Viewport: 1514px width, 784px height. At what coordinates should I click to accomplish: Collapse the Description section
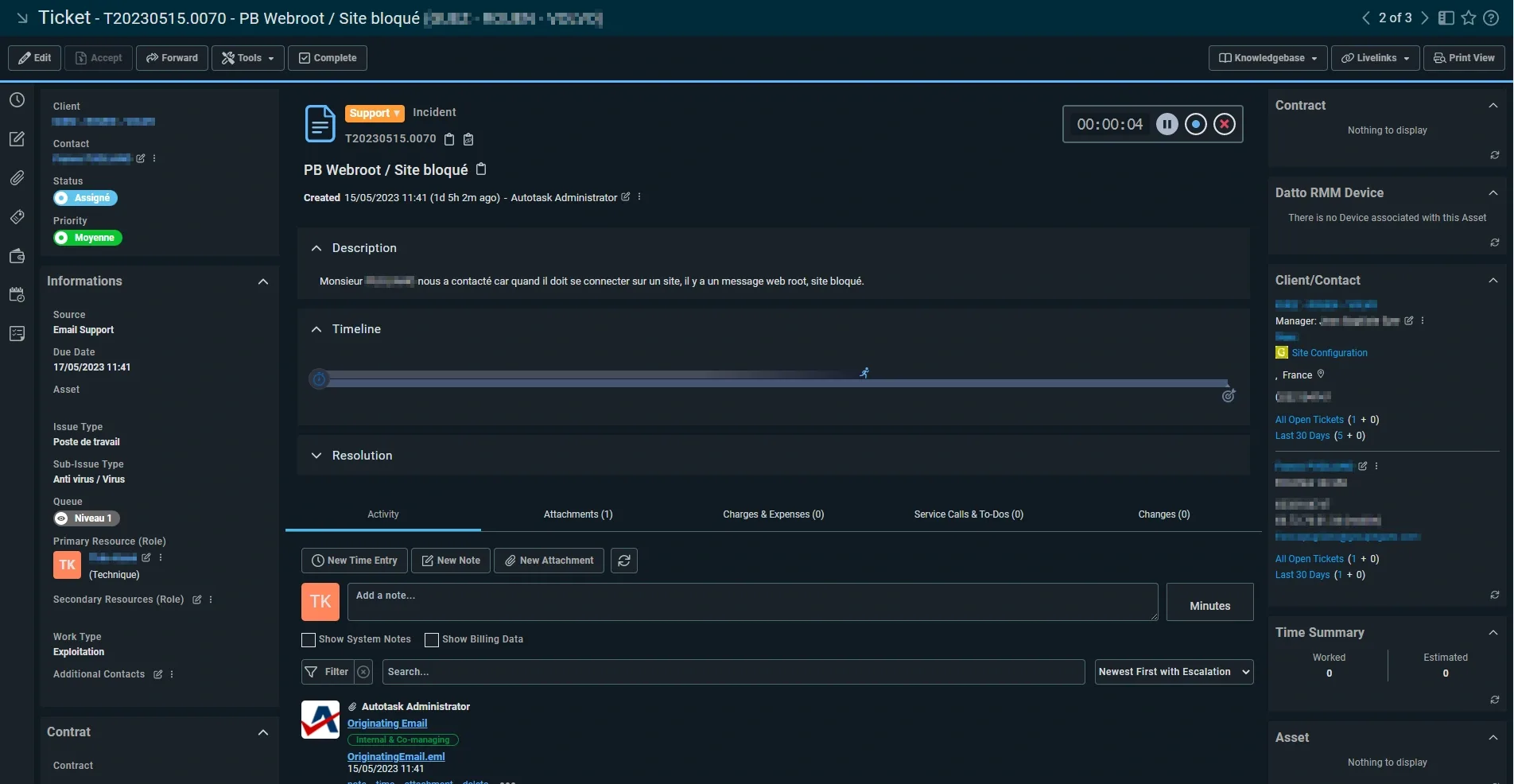pyautogui.click(x=316, y=248)
